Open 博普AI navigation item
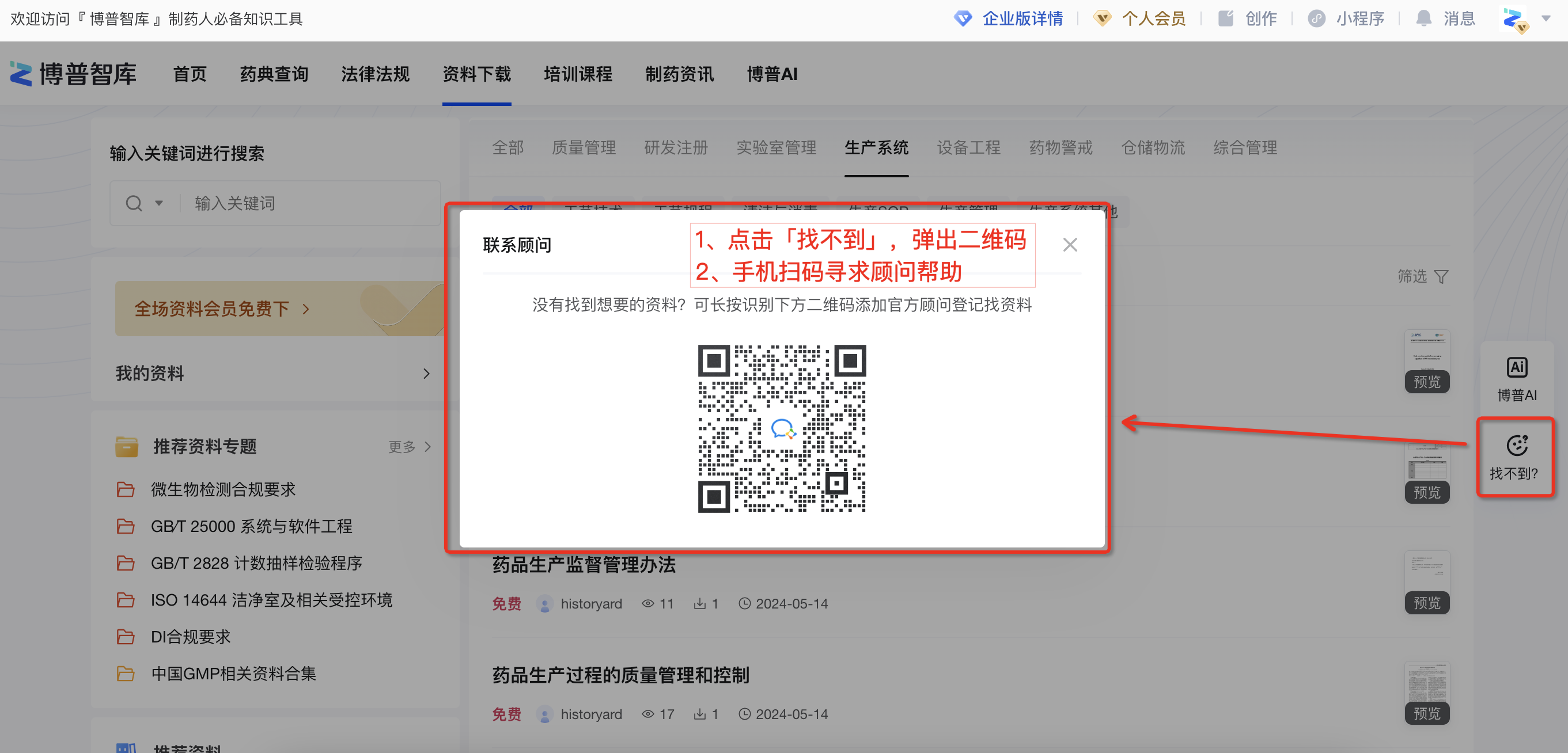1568x753 pixels. point(772,74)
